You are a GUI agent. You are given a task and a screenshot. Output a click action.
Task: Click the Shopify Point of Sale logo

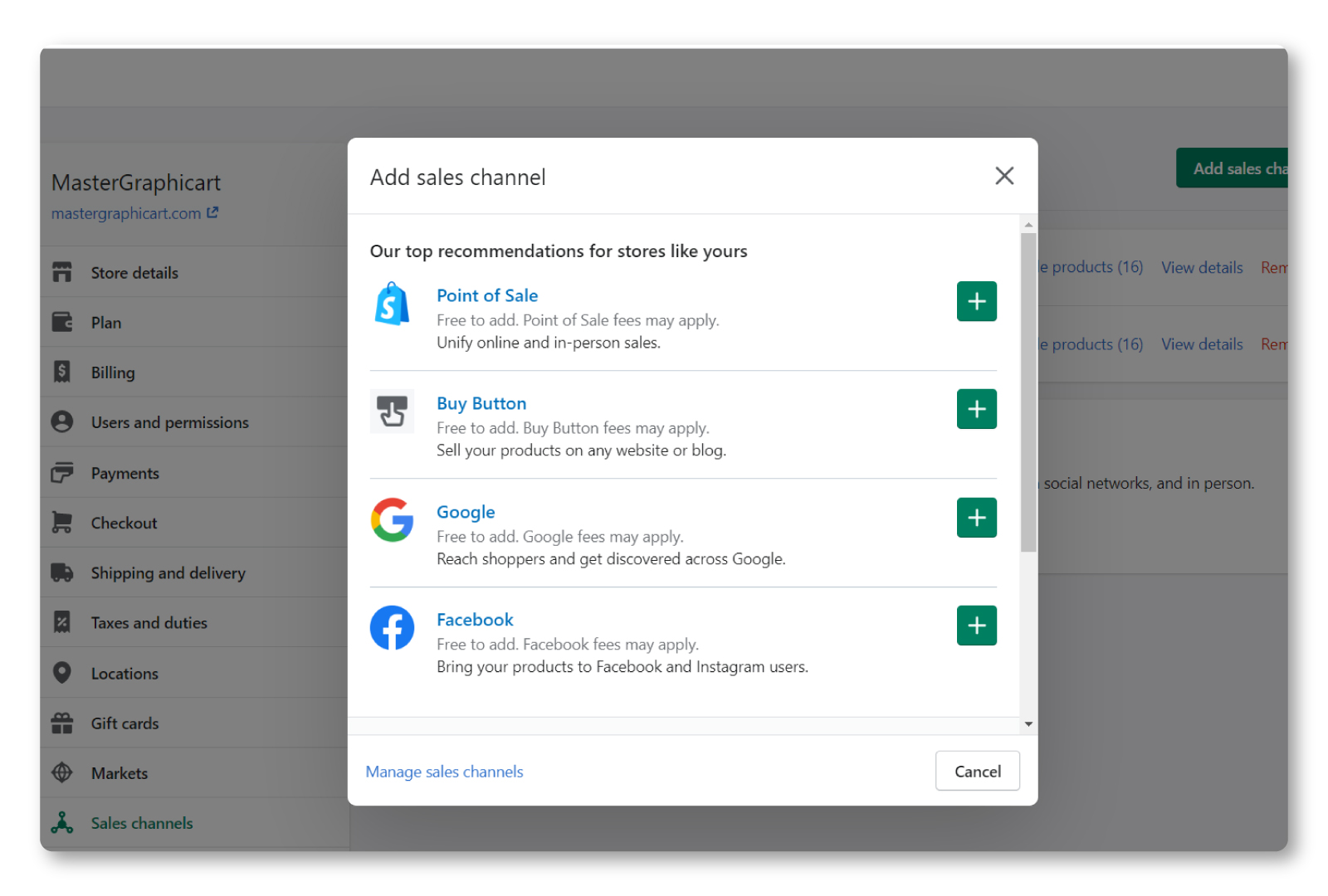pos(392,304)
